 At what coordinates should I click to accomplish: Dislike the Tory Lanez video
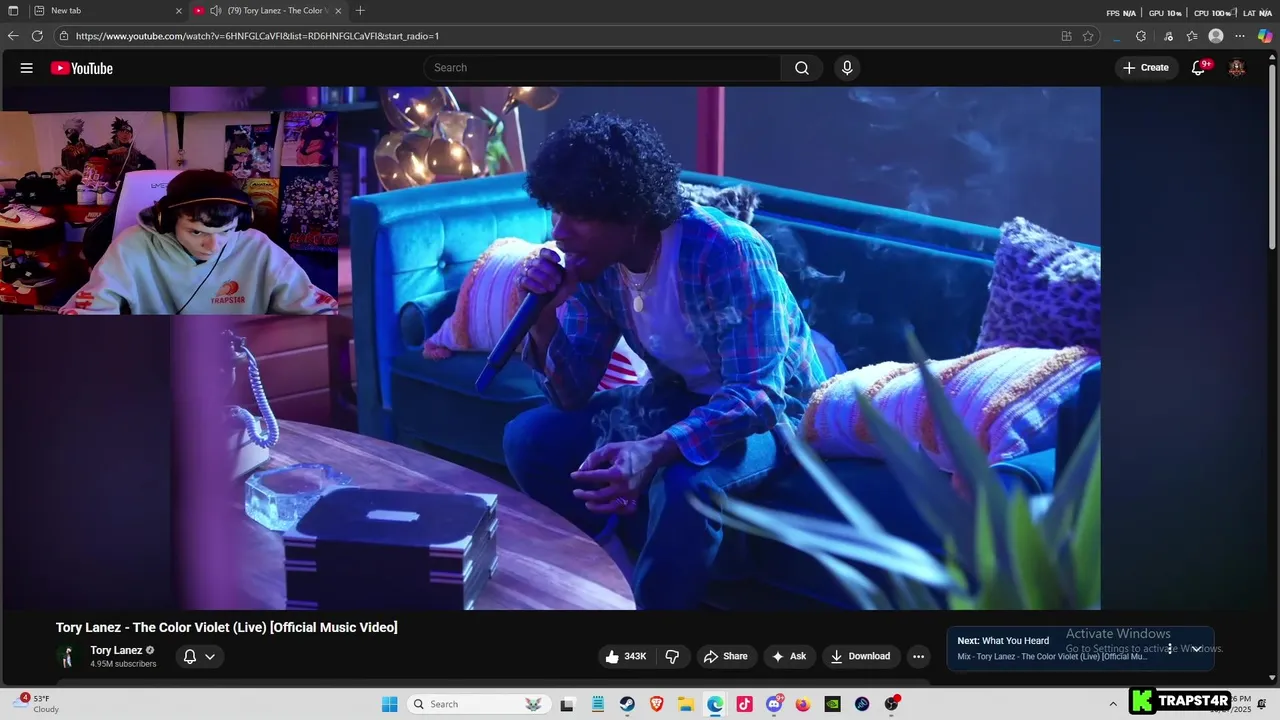pyautogui.click(x=672, y=656)
